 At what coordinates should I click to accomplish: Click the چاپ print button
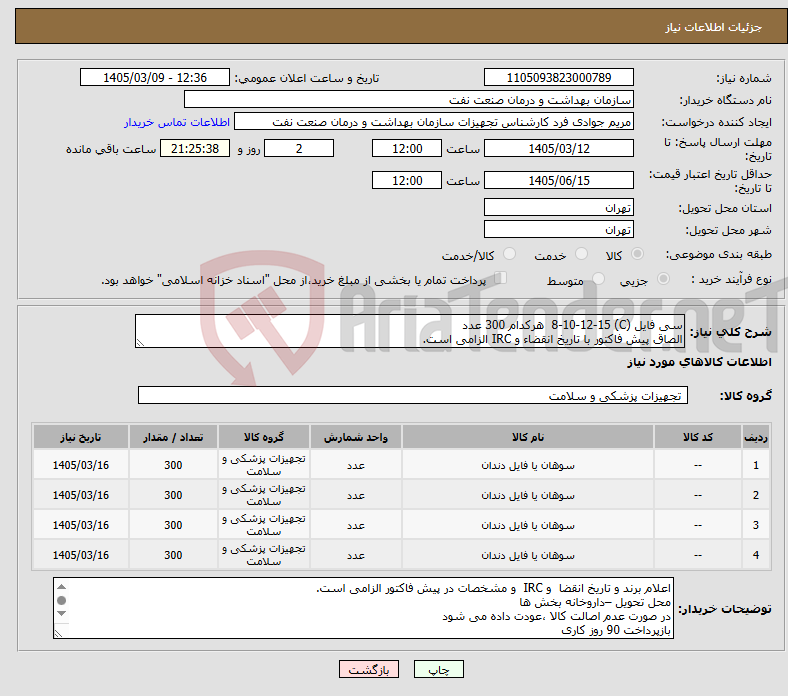[439, 669]
